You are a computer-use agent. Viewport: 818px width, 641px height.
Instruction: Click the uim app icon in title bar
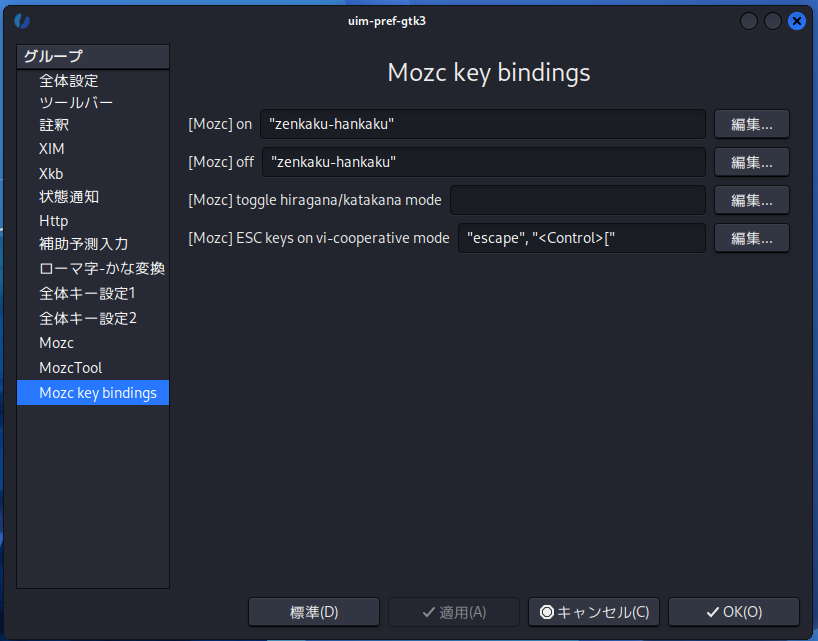coord(21,21)
